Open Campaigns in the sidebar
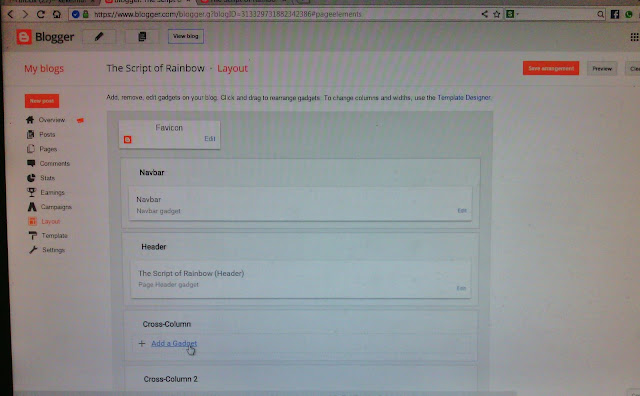The width and height of the screenshot is (640, 396). 56,207
